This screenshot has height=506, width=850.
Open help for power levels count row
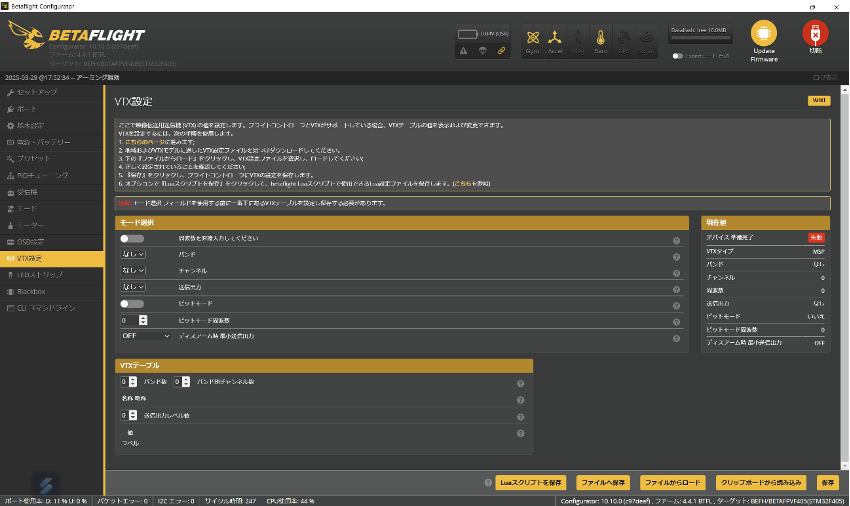[520, 417]
